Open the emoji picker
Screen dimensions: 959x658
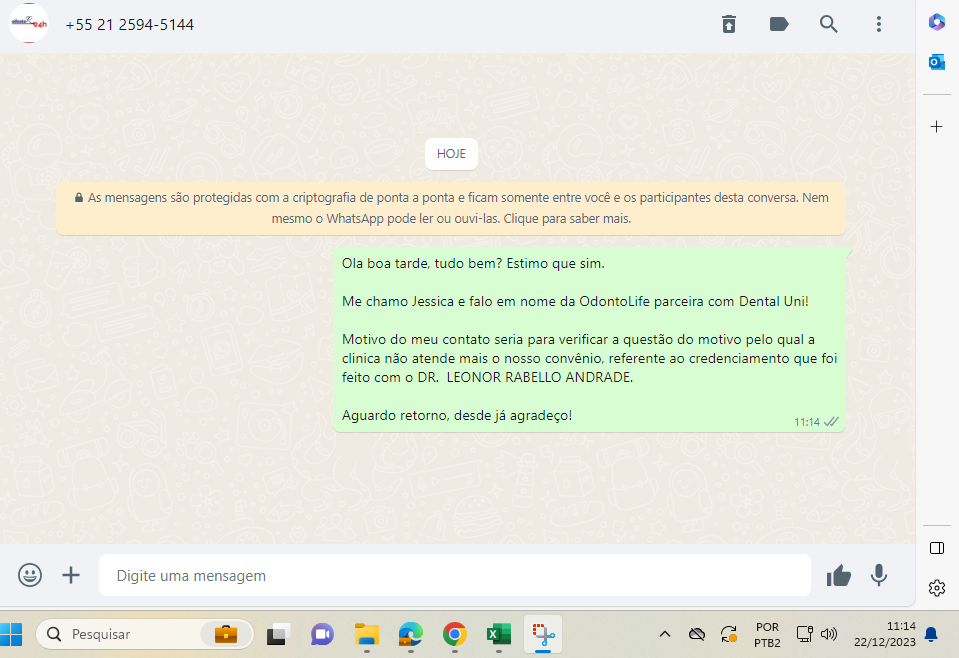click(x=30, y=575)
